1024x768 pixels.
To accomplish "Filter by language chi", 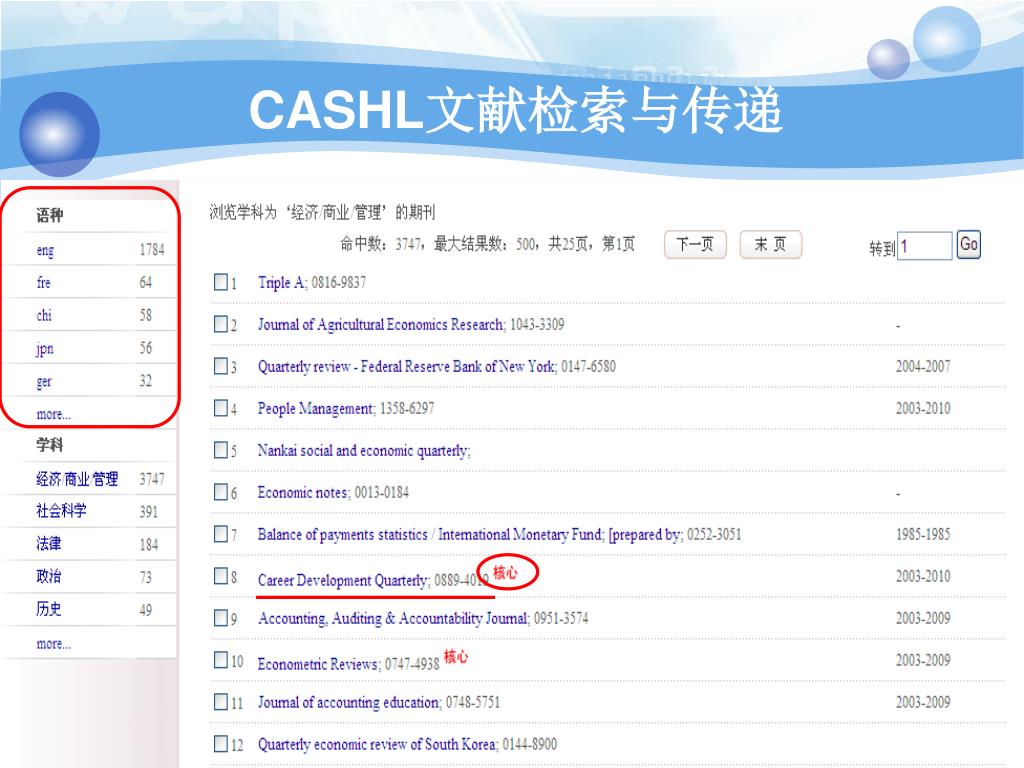I will (x=44, y=315).
